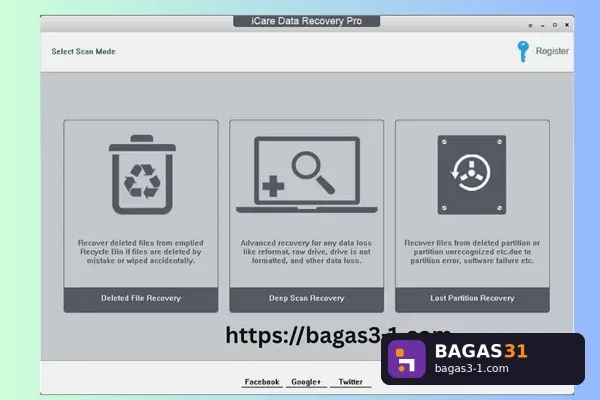Screen dimensions: 600x400
Task: Maximize the iCare Data Recovery window
Action: click(555, 25)
